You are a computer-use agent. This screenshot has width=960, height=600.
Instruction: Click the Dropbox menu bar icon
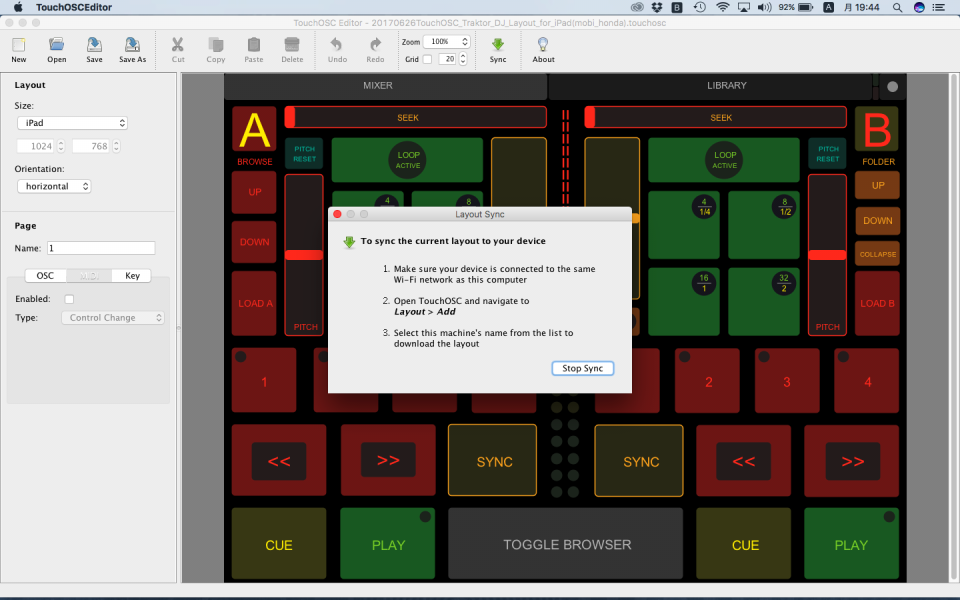click(x=657, y=7)
